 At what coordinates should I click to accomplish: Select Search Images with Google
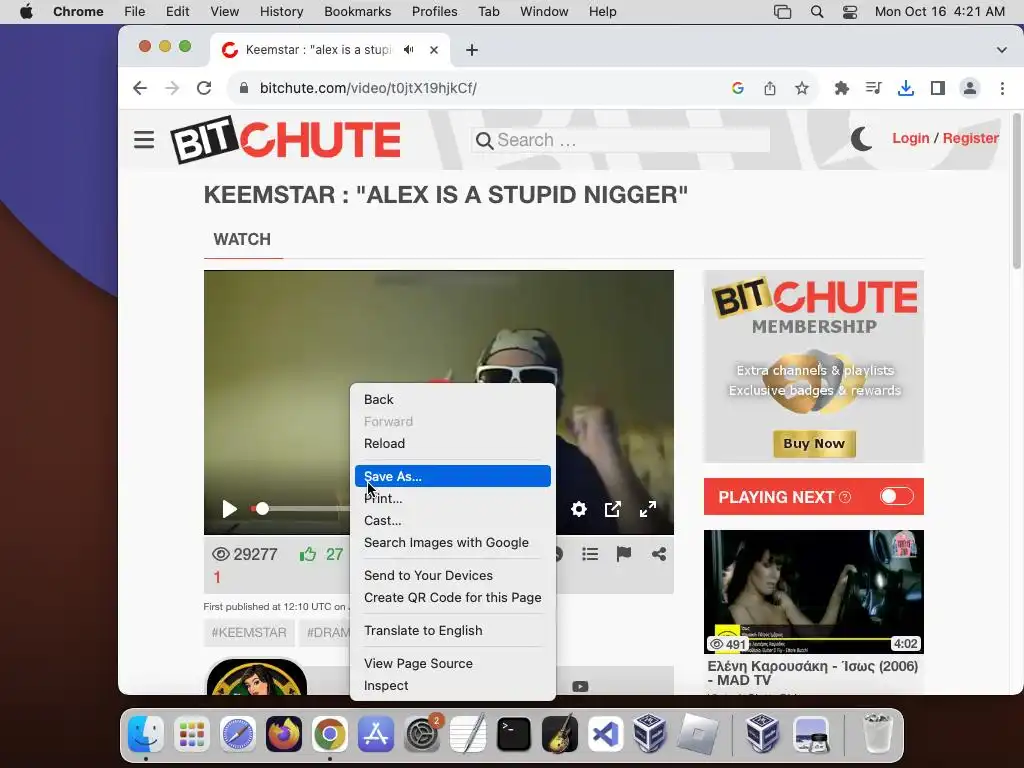[x=453, y=543]
